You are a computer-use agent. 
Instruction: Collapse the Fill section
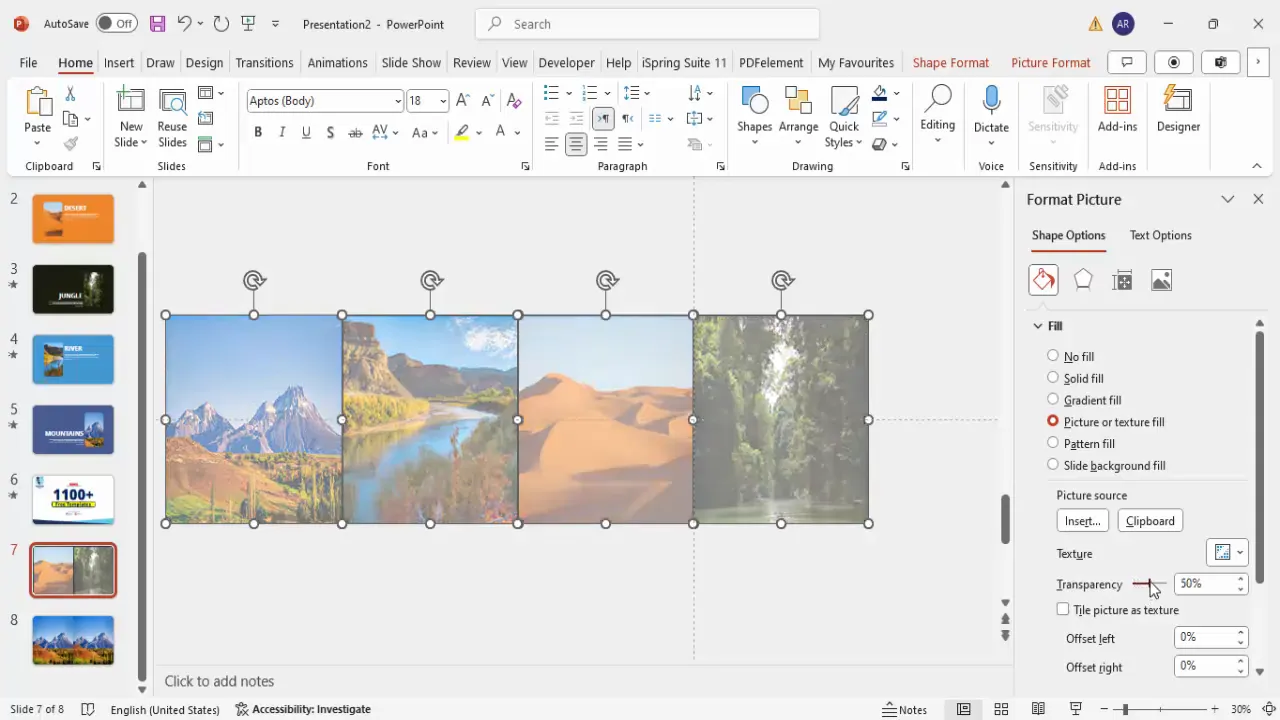[x=1038, y=326]
